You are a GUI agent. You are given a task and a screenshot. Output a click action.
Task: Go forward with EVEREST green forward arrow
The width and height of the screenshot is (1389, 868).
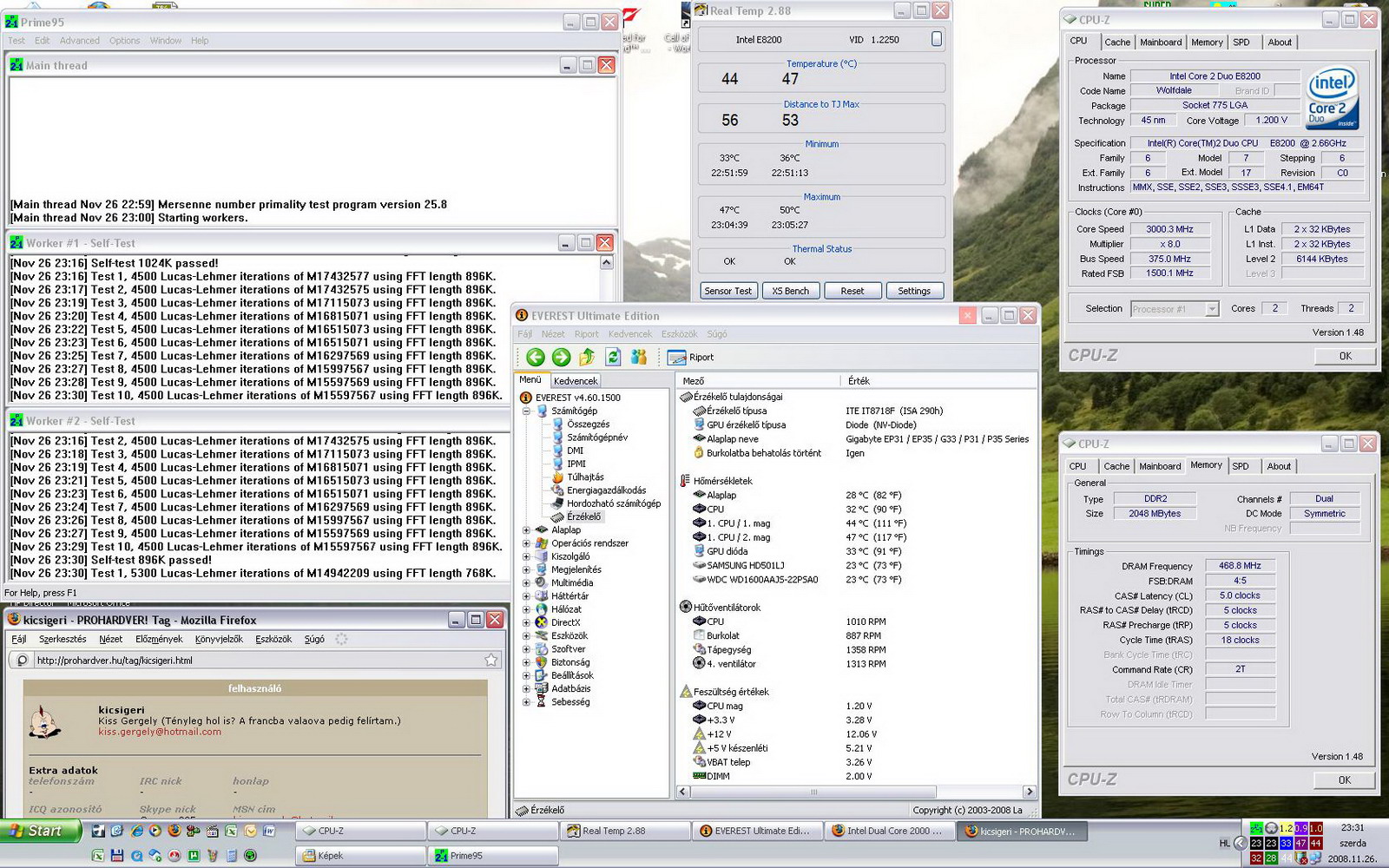562,357
